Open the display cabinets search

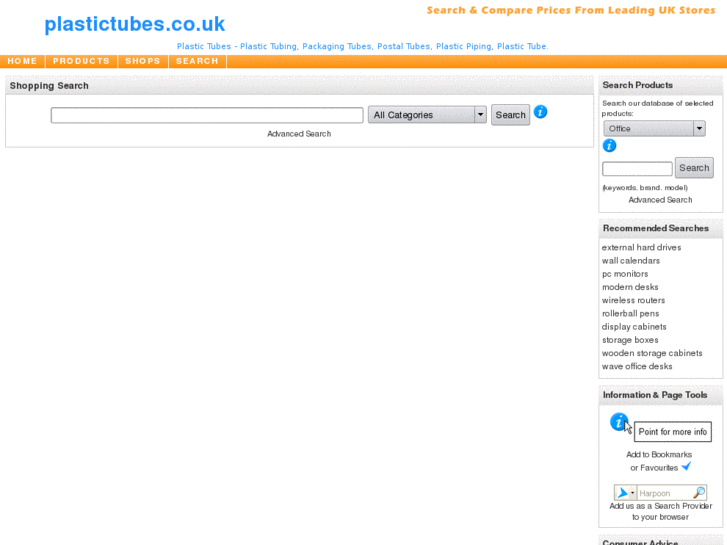634,327
